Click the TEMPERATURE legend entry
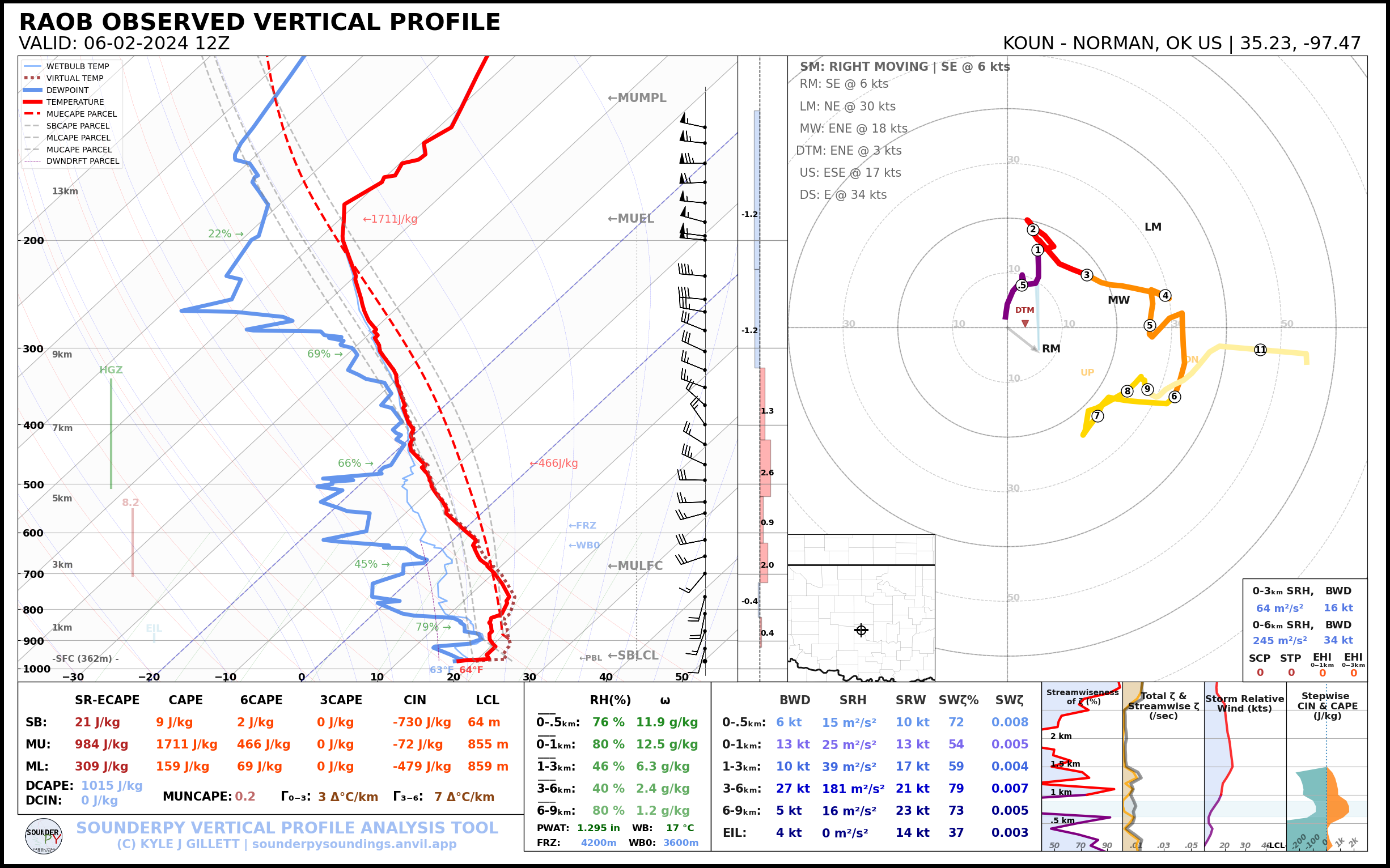 tap(75, 101)
